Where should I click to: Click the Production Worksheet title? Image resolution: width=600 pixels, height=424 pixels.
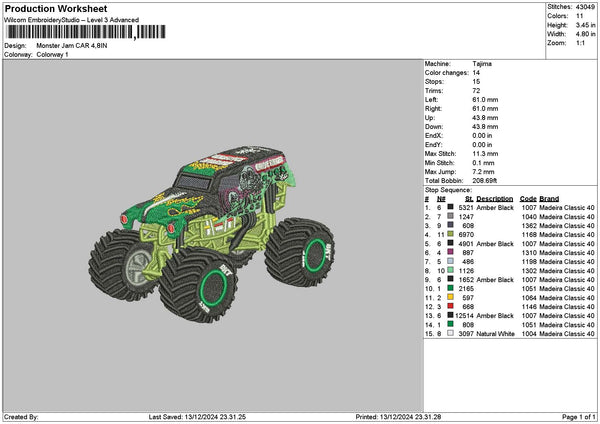[x=56, y=8]
